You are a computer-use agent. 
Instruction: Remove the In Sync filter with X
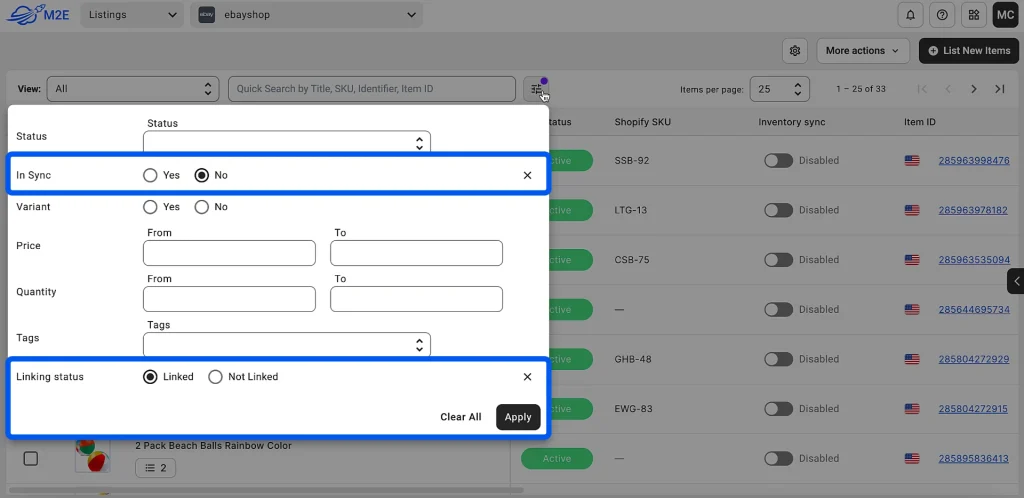click(527, 175)
